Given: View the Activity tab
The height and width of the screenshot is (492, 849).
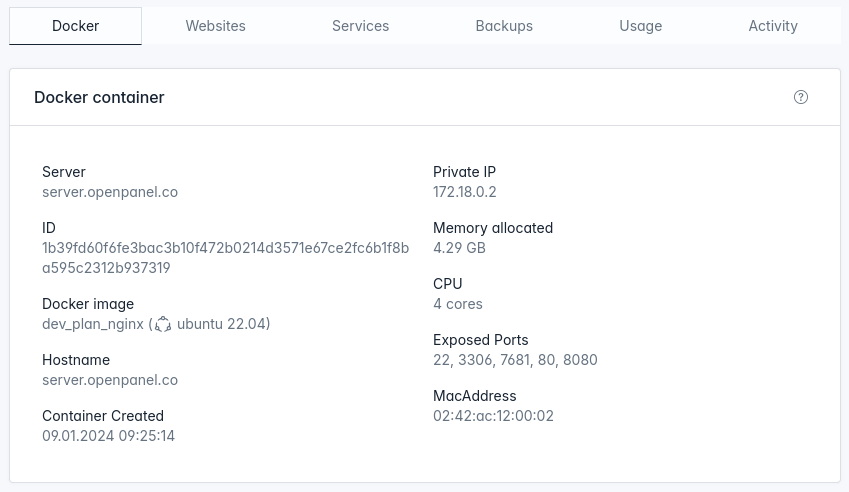Looking at the screenshot, I should (x=773, y=26).
